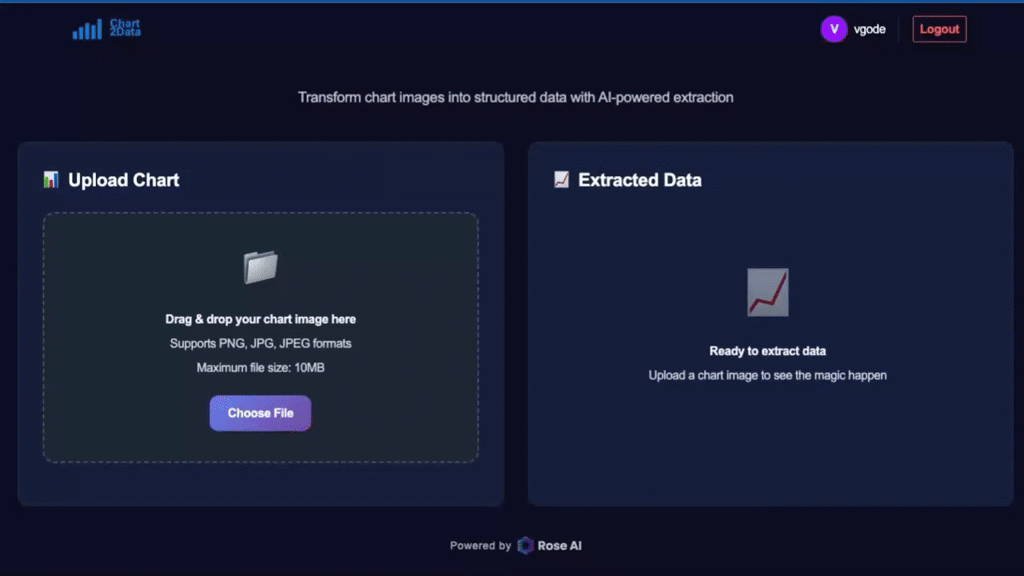
Task: Click the Extracted Data heading
Action: click(639, 180)
